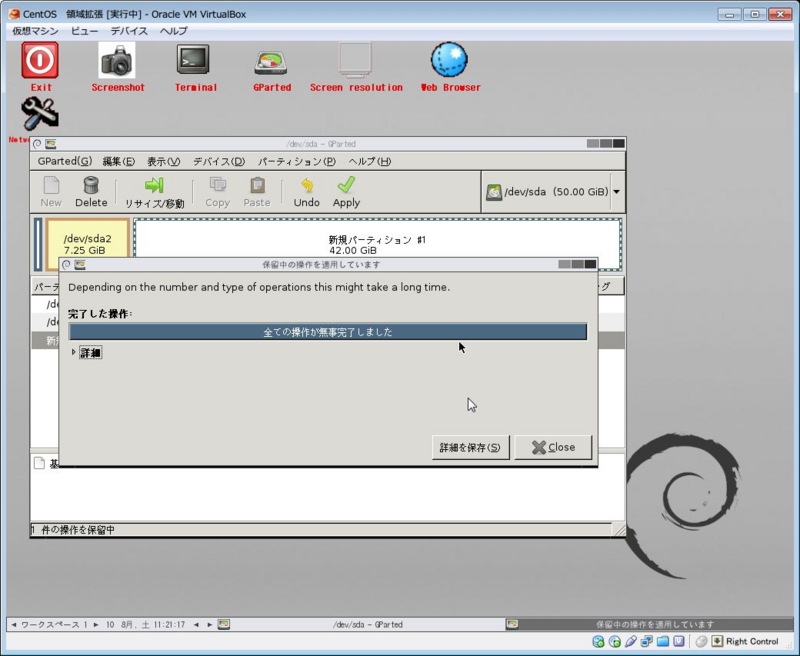Launch the Terminal desktop icon
This screenshot has width=800, height=656.
coord(195,62)
